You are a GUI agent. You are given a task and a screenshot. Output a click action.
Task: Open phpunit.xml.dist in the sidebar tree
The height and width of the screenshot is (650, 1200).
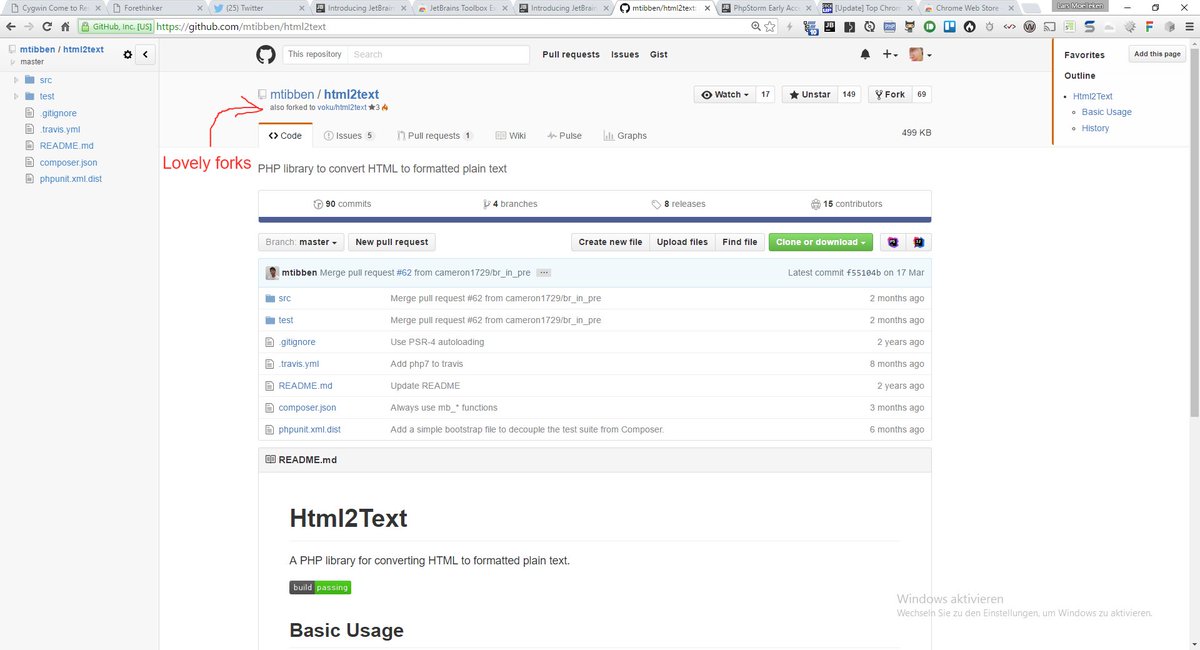point(70,179)
